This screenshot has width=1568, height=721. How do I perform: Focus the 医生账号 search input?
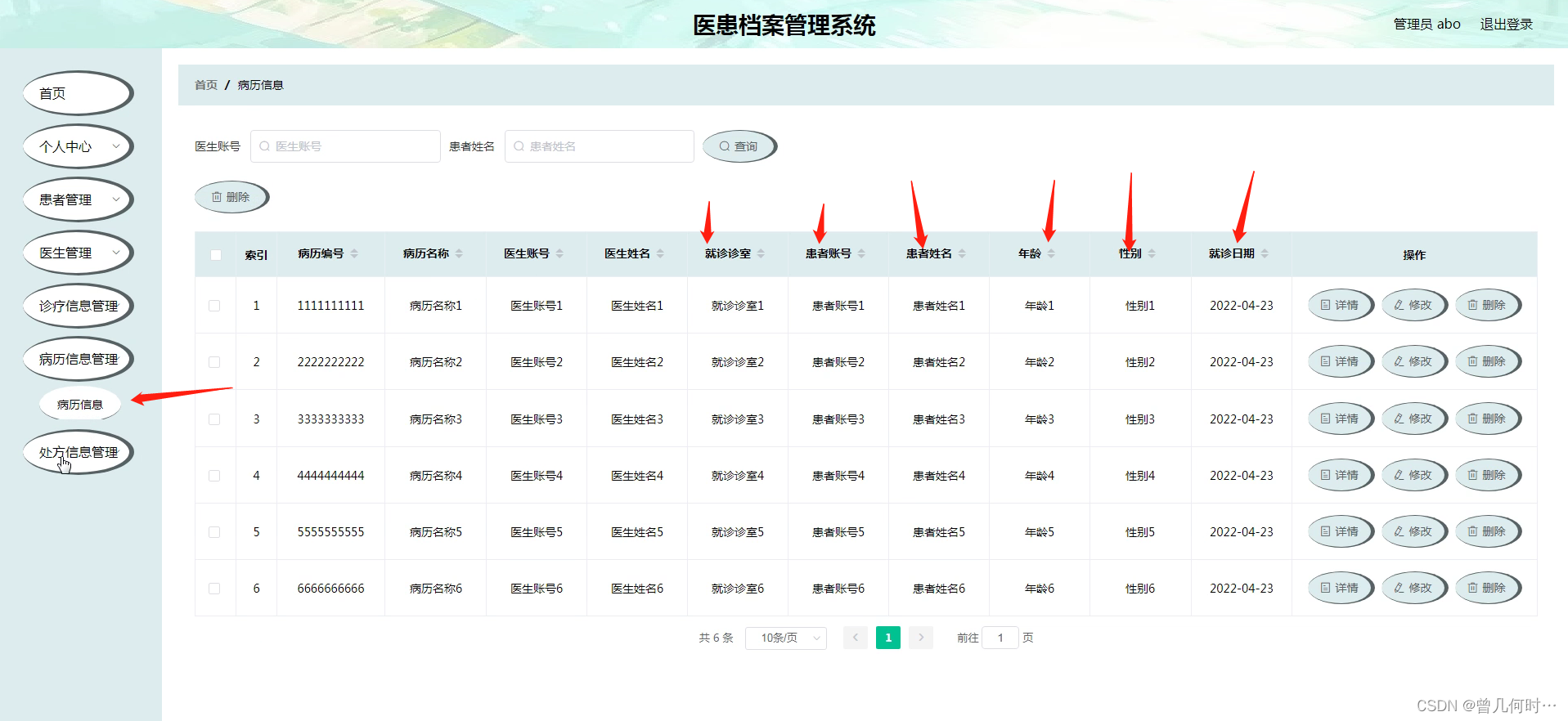click(345, 146)
